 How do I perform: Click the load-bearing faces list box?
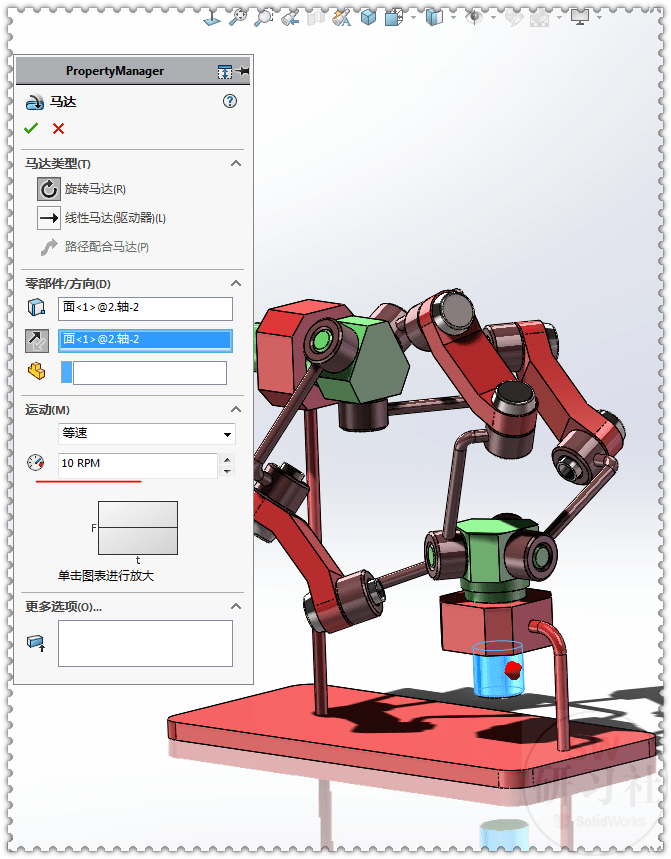pos(145,643)
